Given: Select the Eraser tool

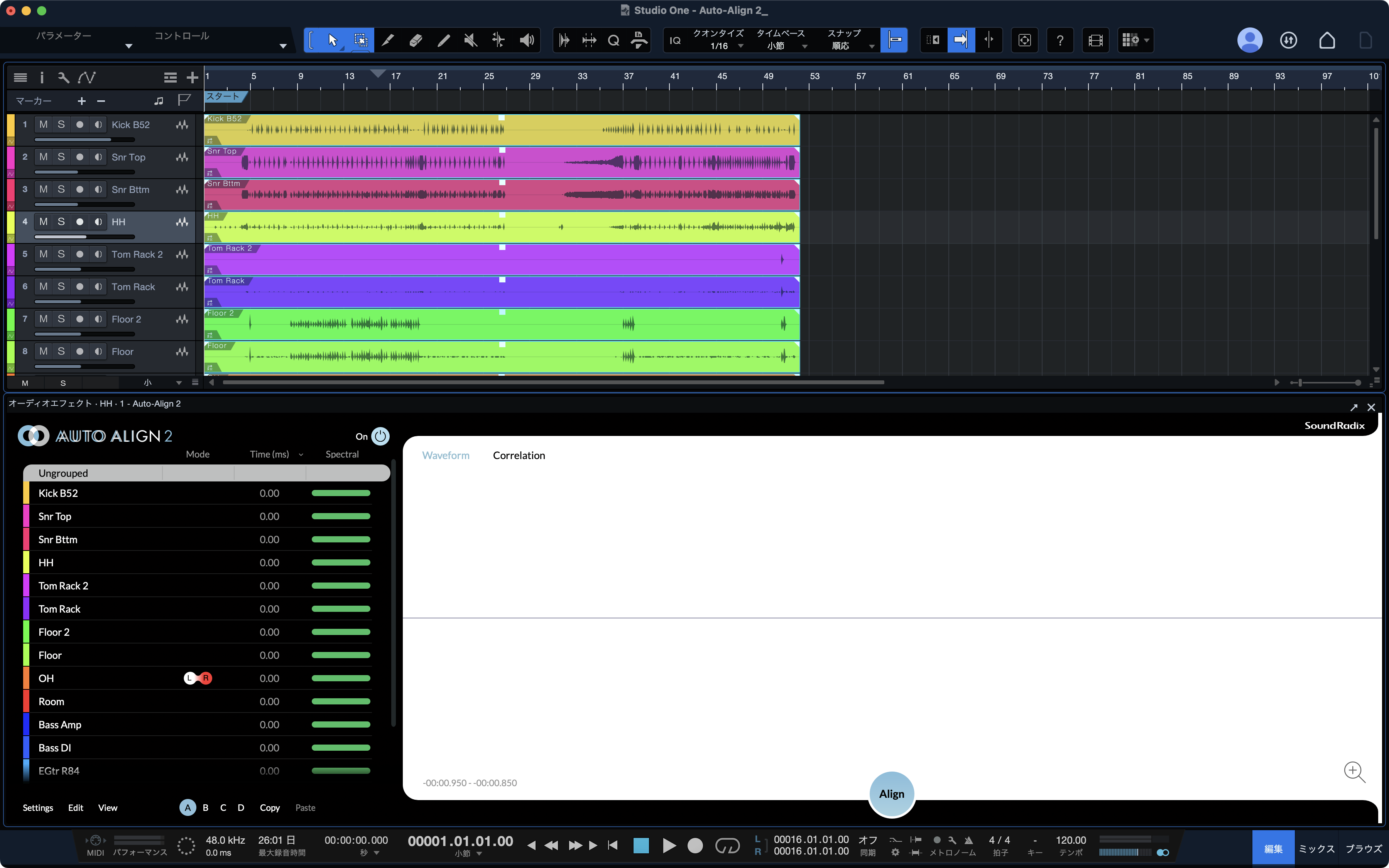Looking at the screenshot, I should point(416,40).
